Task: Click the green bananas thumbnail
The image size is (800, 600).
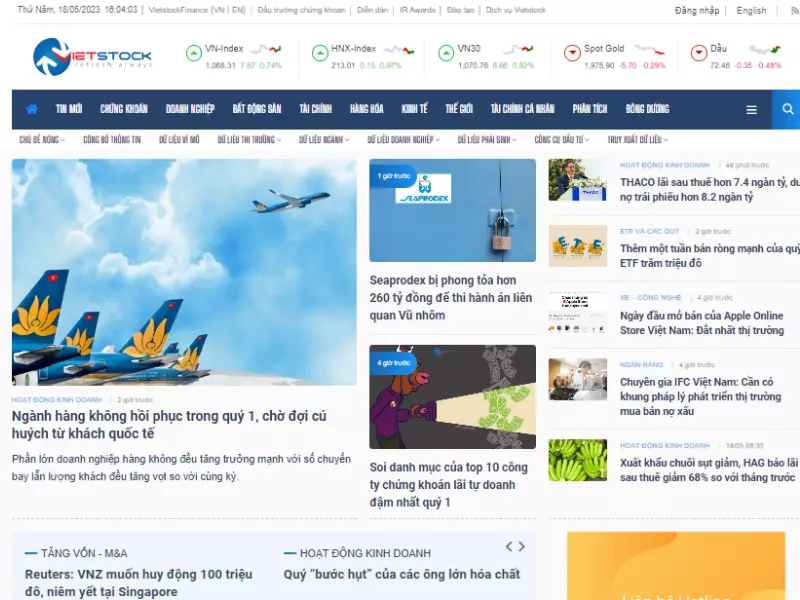Action: tap(578, 460)
